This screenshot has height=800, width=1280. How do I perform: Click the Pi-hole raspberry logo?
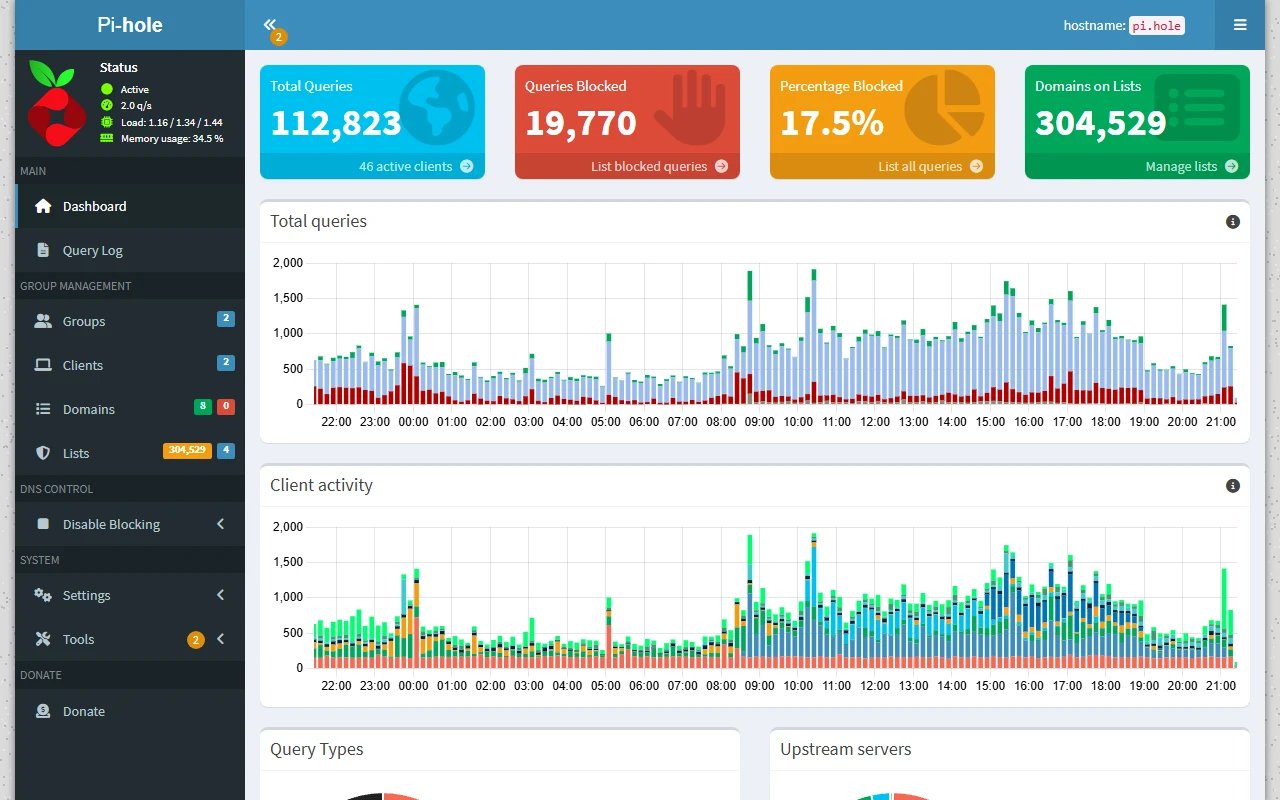click(x=57, y=103)
